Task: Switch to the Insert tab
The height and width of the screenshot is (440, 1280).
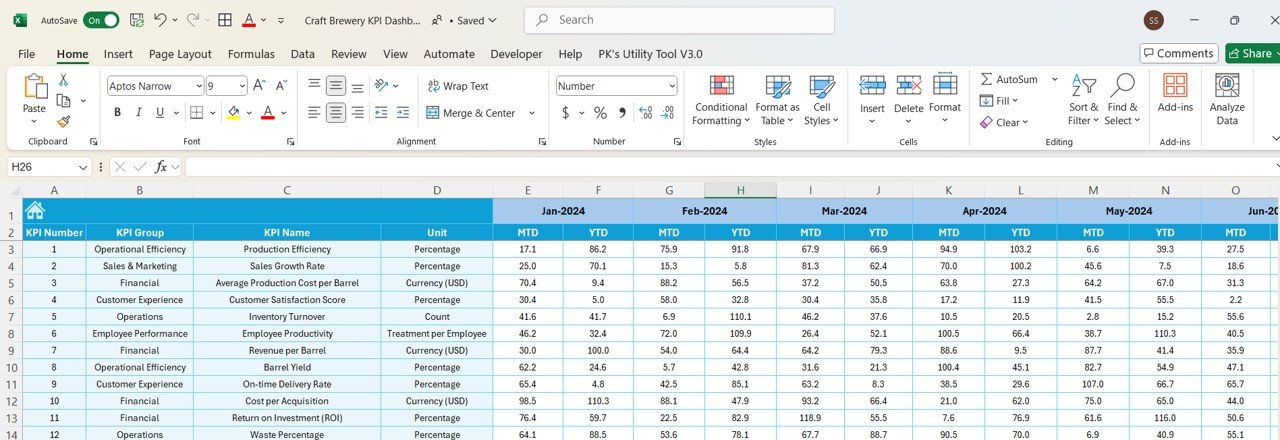Action: (118, 54)
